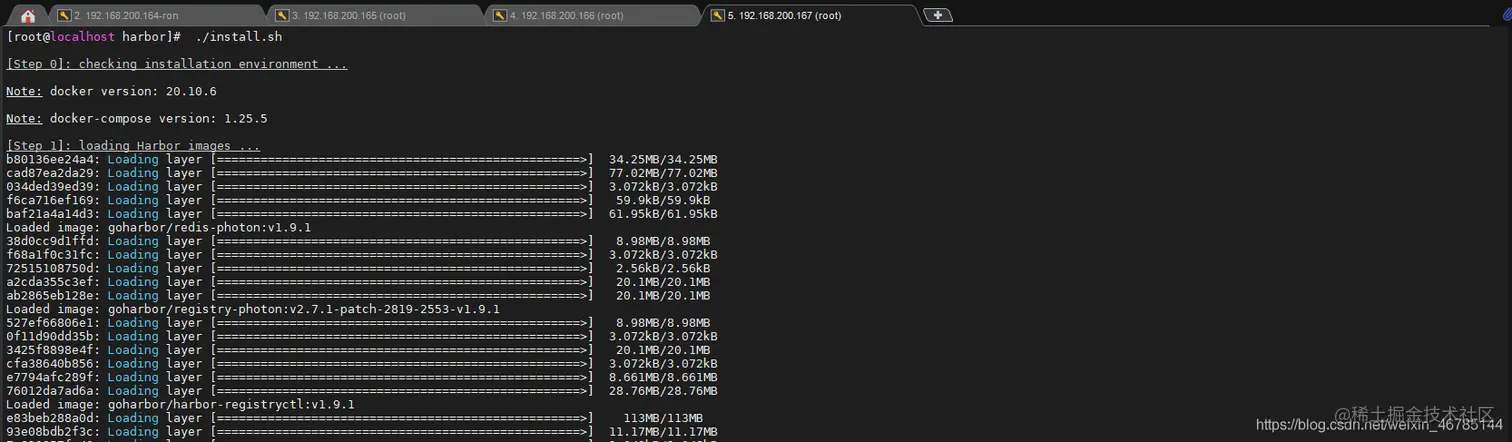Click the 'docker-compose version: 1.25.5' note
Viewport: 1512px width, 442px height.
point(158,118)
